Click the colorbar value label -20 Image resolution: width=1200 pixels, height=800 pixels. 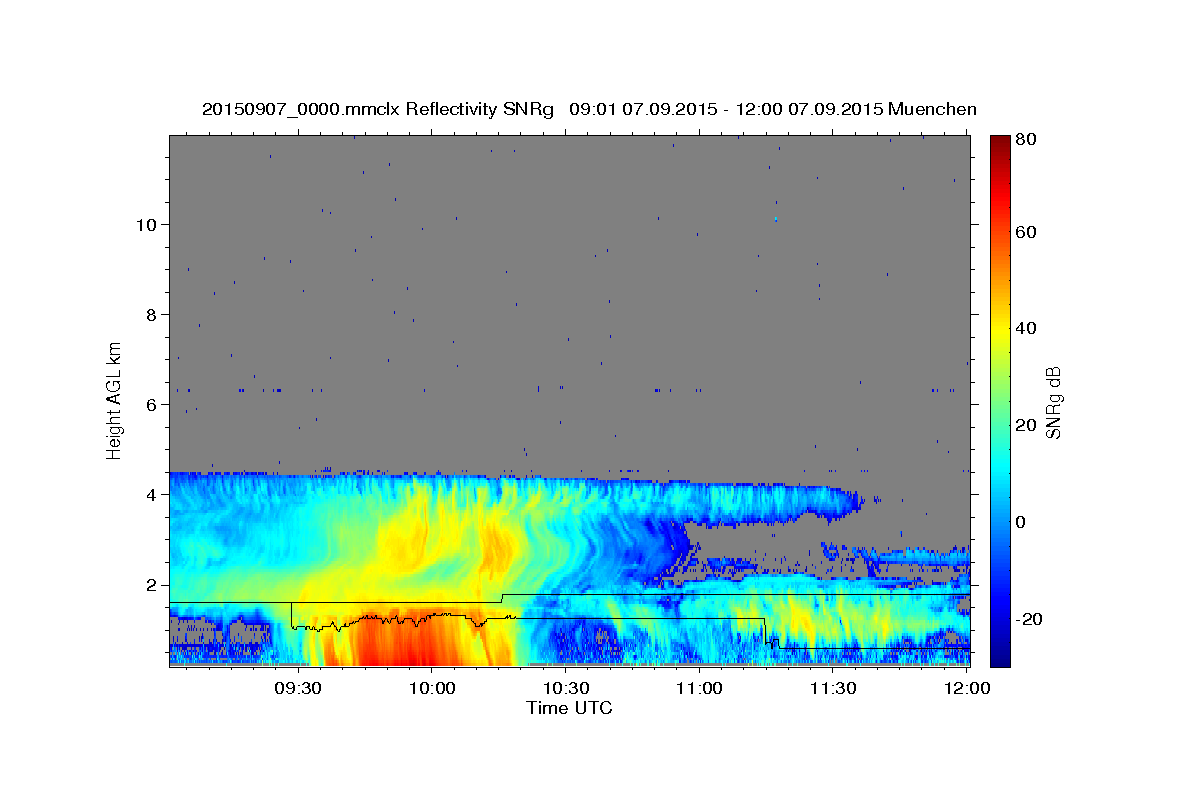pyautogui.click(x=1030, y=619)
